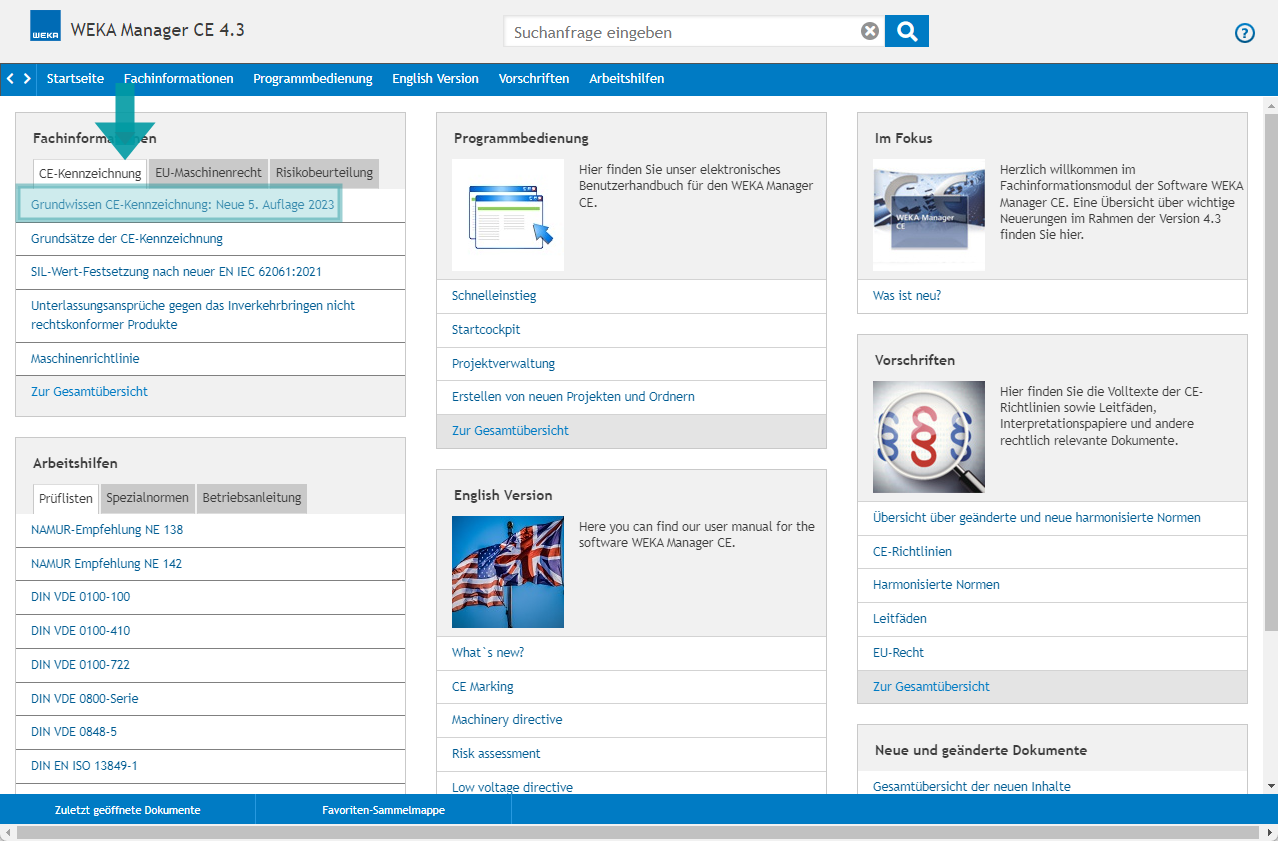Clear the search field with X icon

tap(870, 31)
